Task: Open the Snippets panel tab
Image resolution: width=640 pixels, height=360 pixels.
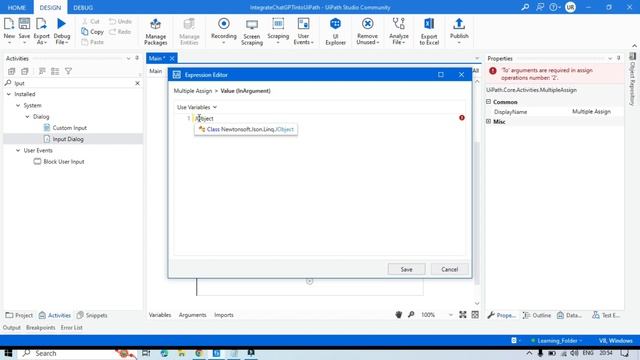Action: point(92,315)
